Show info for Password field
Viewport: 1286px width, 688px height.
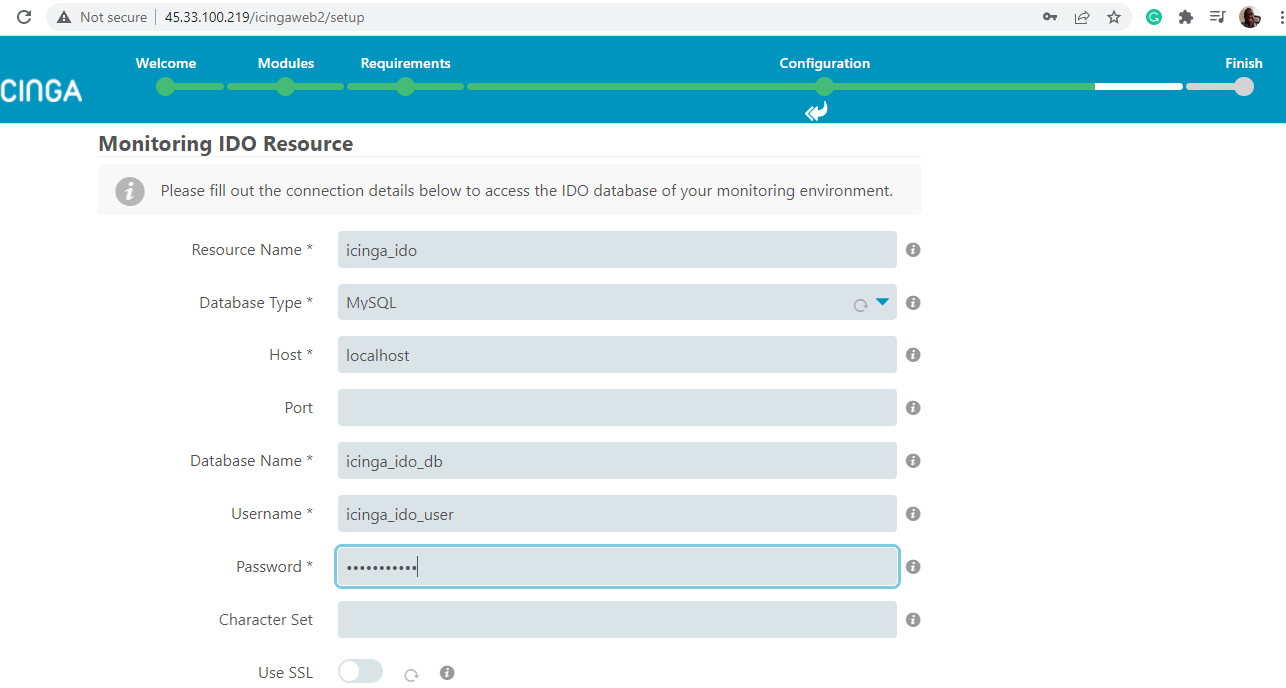click(913, 567)
